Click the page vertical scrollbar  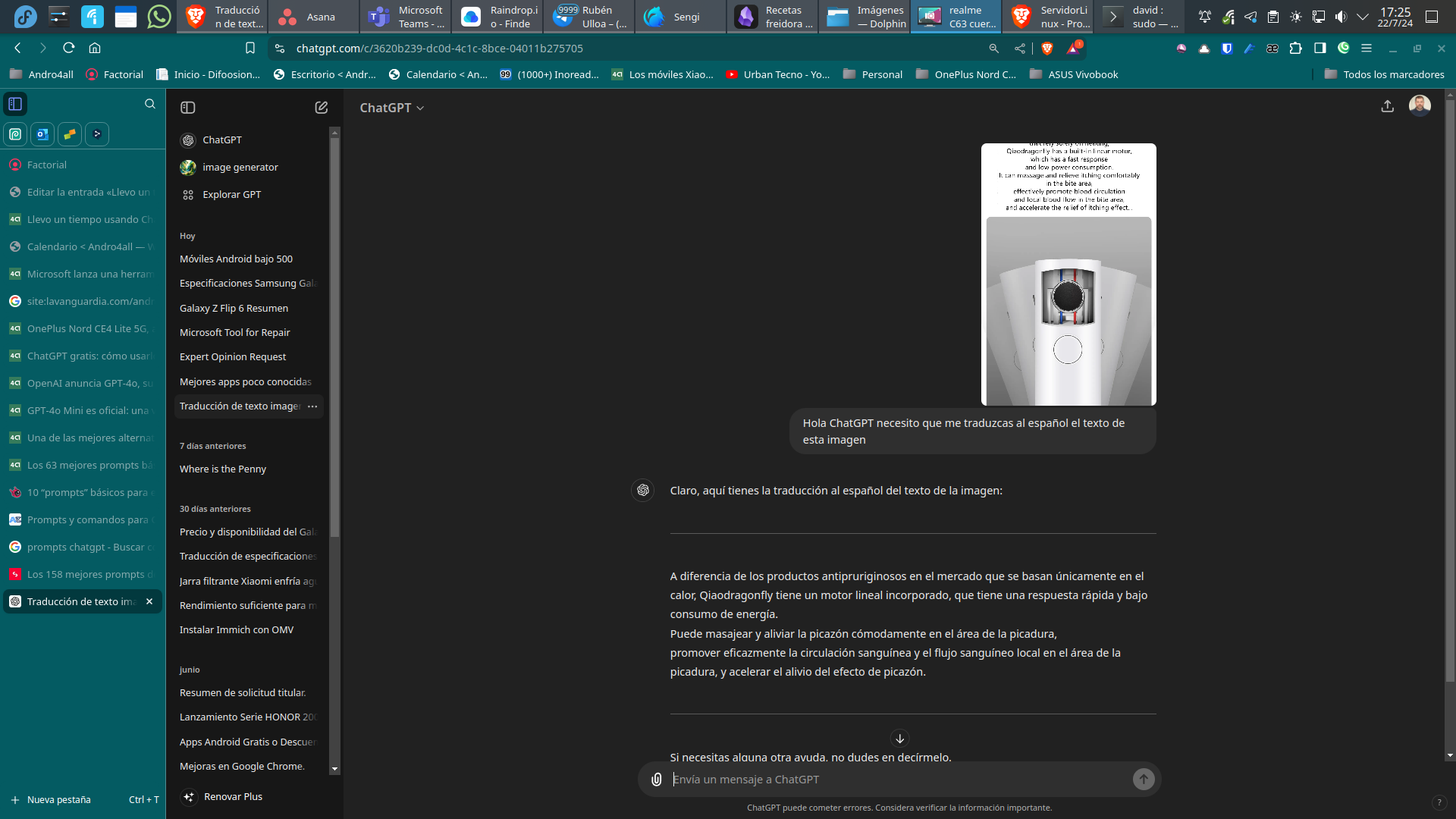pyautogui.click(x=1450, y=391)
